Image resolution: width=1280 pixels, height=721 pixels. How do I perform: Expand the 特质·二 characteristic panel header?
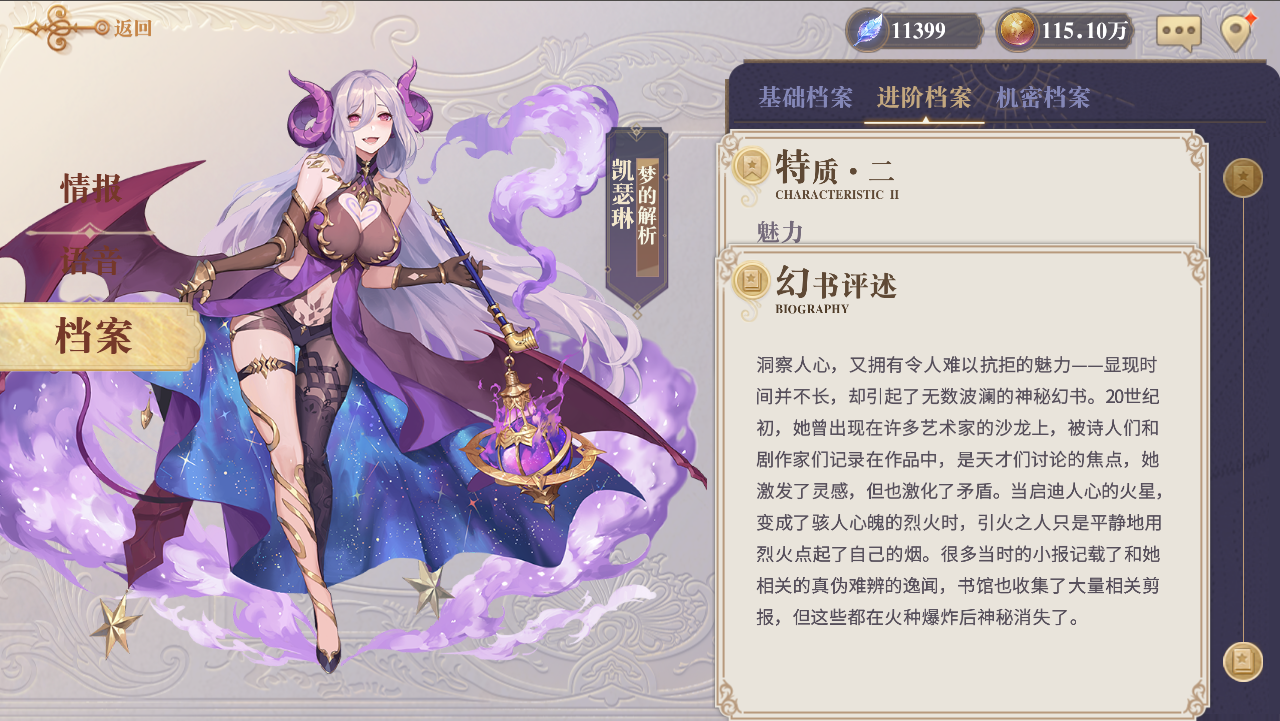pyautogui.click(x=961, y=175)
